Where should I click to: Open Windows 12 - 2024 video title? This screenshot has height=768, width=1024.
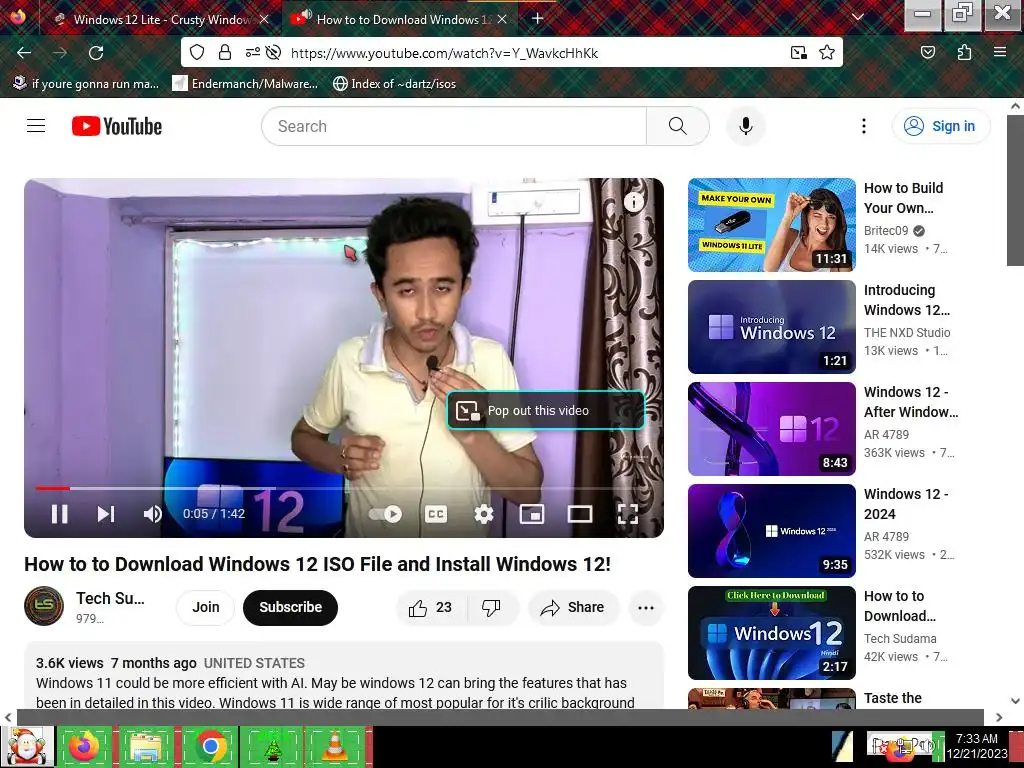click(x=906, y=504)
